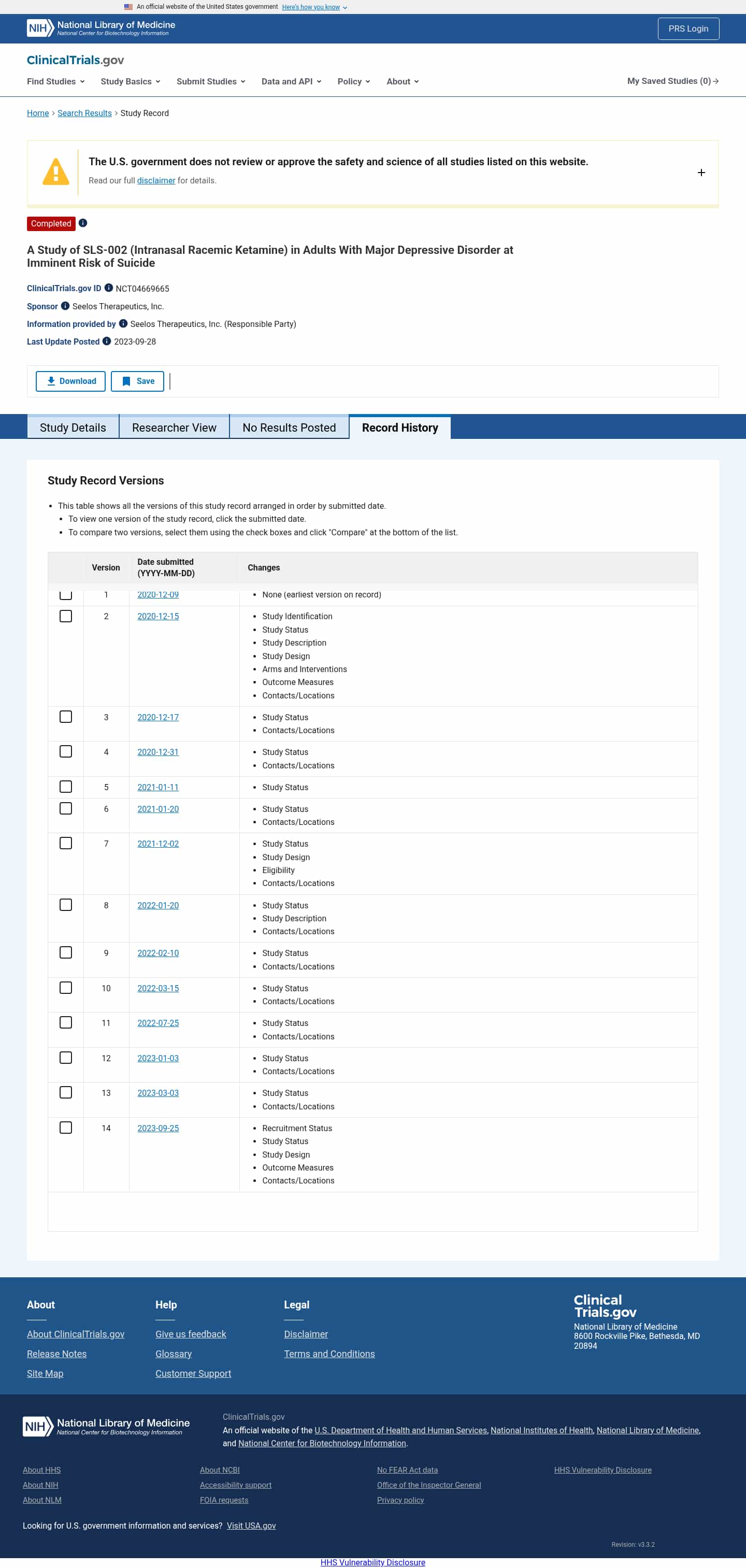Open version submitted on 2021-12-02
Viewport: 746px width, 1568px height.
pyautogui.click(x=157, y=844)
